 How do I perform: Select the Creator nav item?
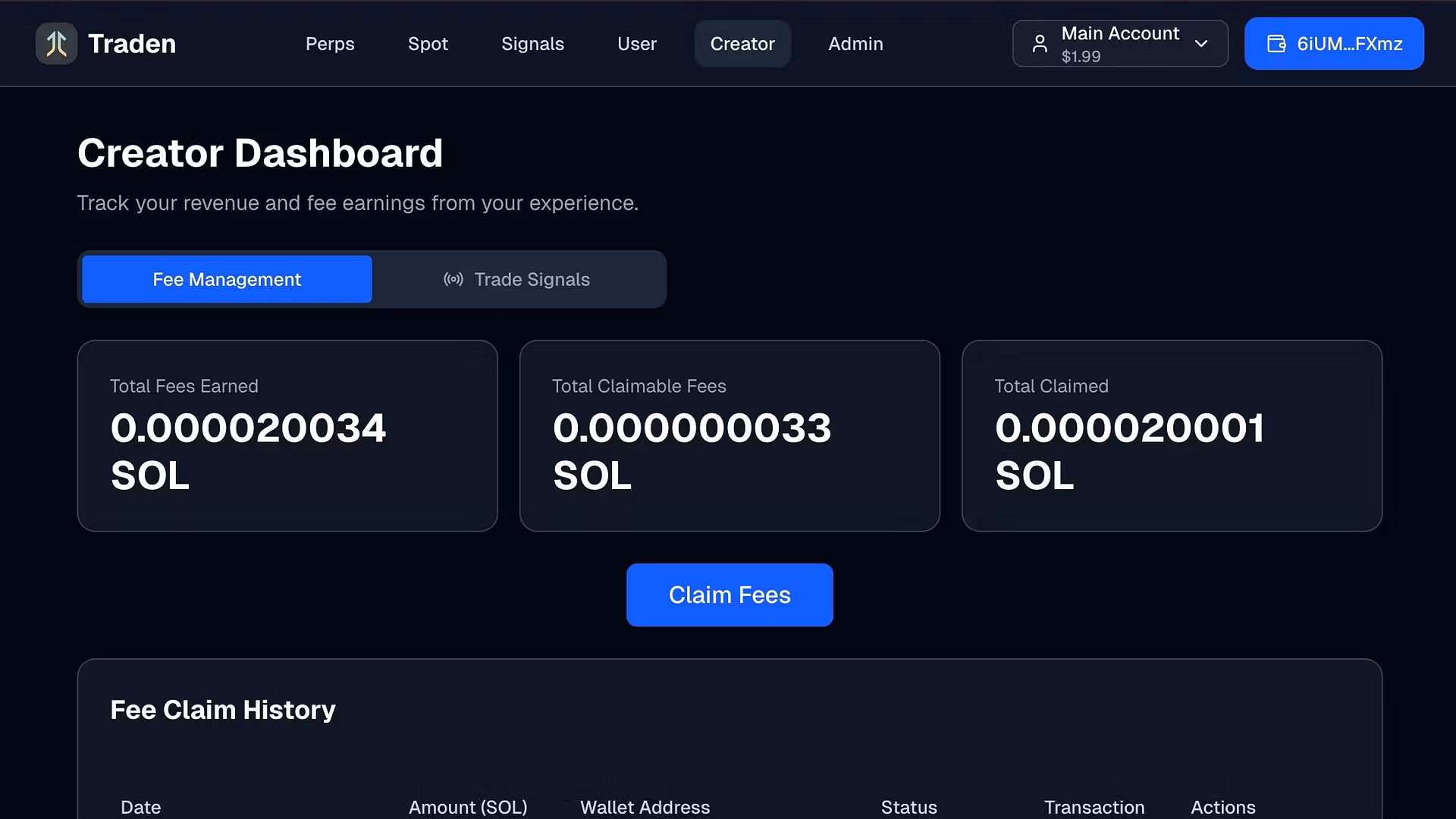pos(742,44)
